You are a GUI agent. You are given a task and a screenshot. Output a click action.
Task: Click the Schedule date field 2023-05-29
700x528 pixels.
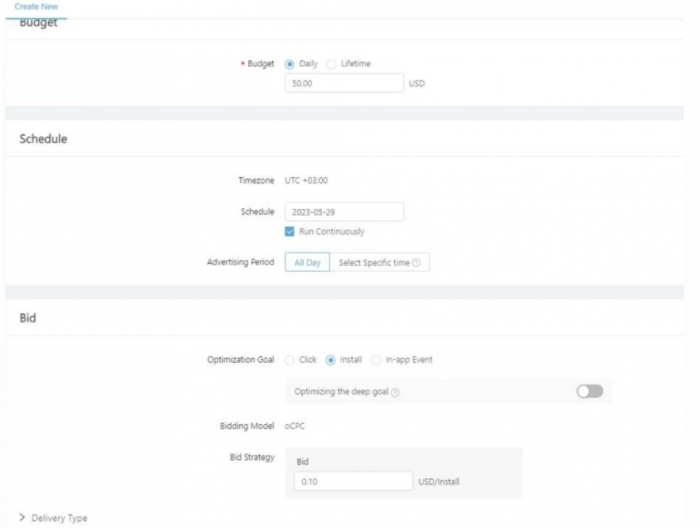click(344, 212)
